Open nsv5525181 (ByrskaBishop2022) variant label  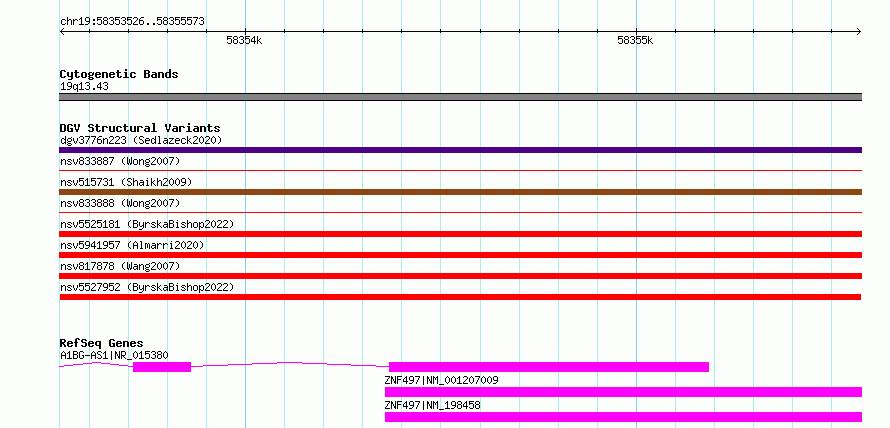147,224
